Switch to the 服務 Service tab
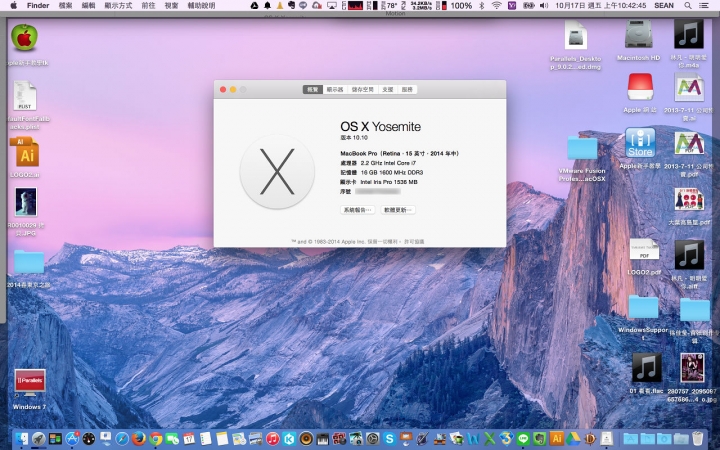Screen dimensions: 720x450 click(x=407, y=90)
